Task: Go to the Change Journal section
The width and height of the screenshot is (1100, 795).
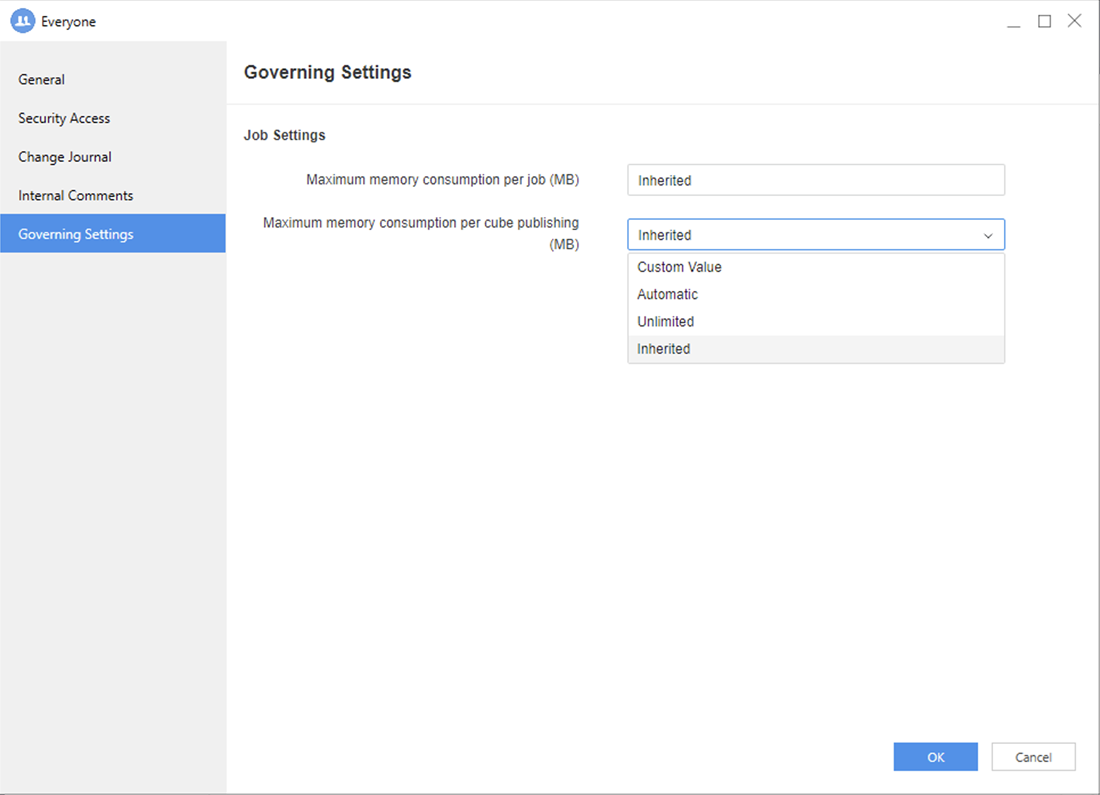Action: click(65, 157)
